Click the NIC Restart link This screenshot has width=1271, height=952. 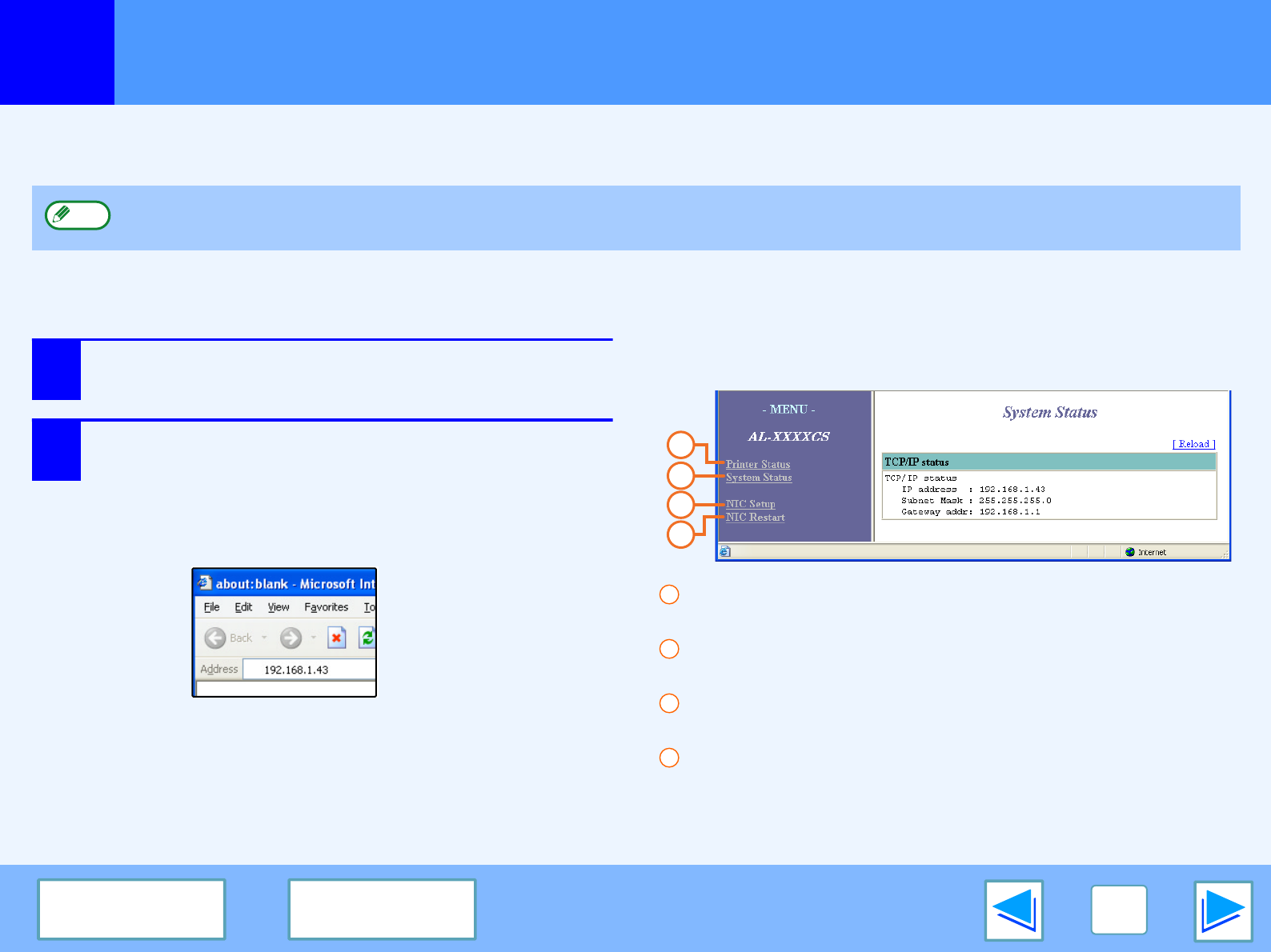[x=755, y=518]
